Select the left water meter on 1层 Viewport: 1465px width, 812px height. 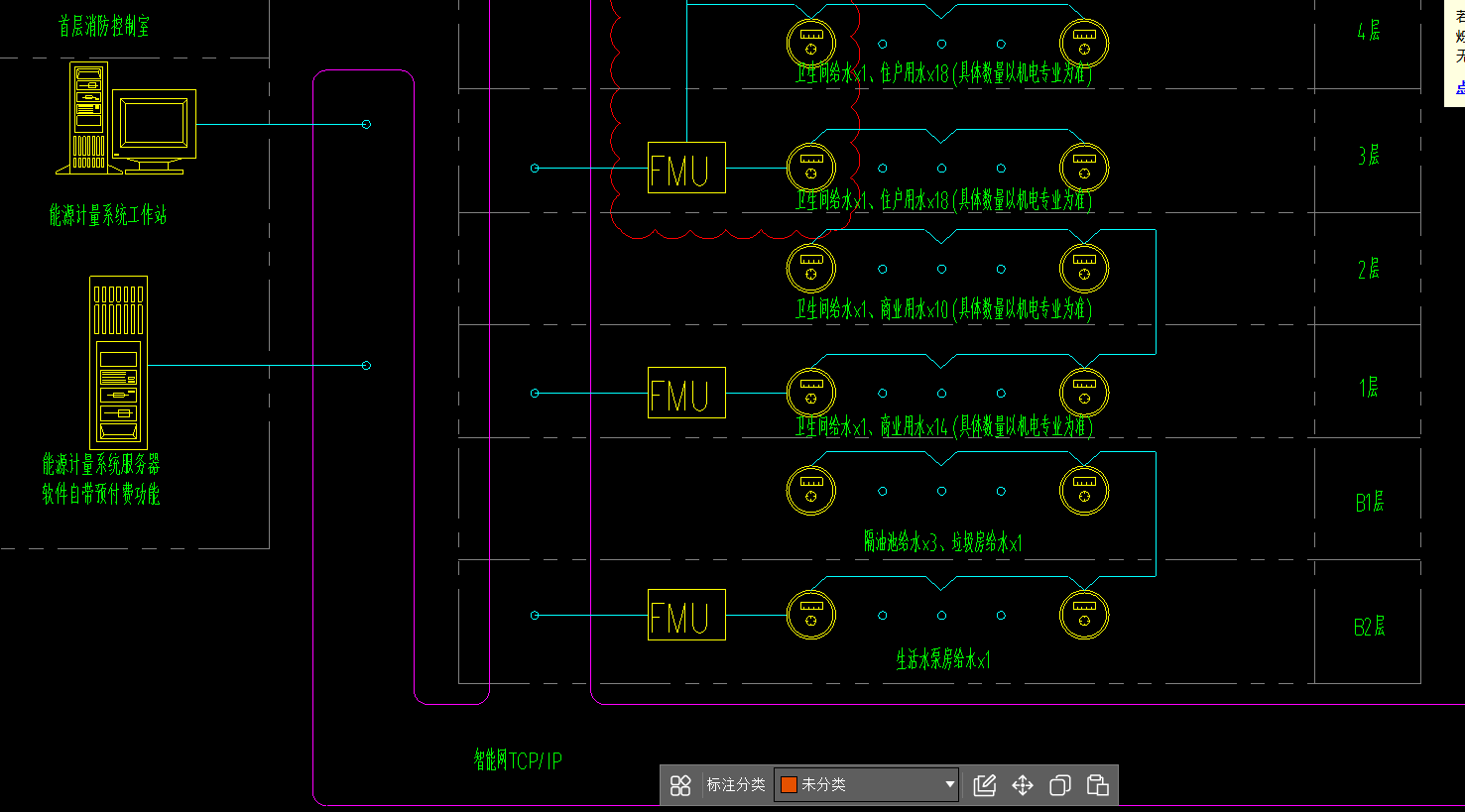811,393
